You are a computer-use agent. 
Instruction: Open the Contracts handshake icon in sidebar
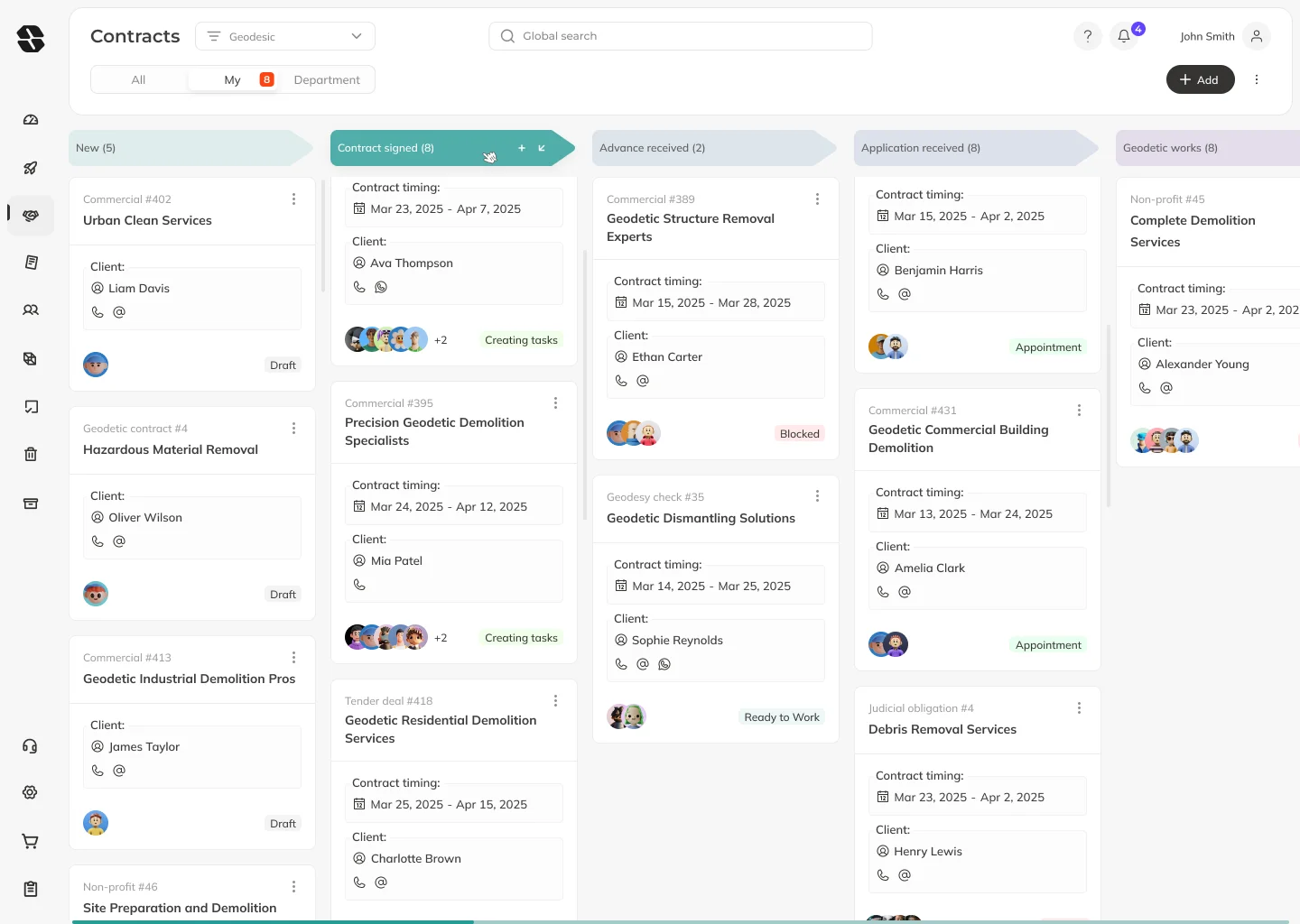[30, 216]
